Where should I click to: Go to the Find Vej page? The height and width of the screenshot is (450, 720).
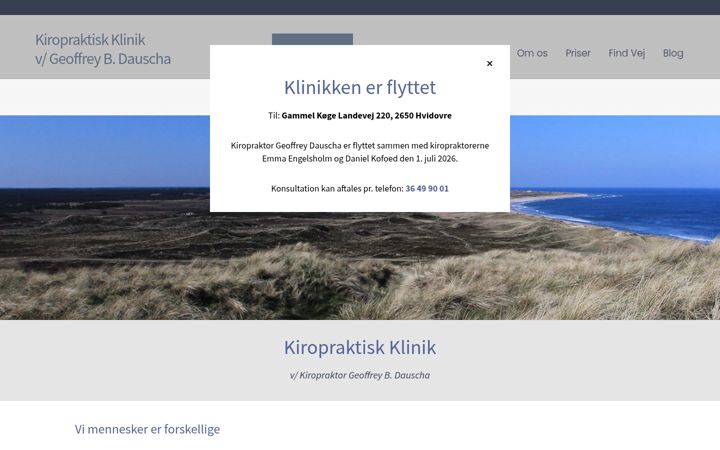(626, 53)
